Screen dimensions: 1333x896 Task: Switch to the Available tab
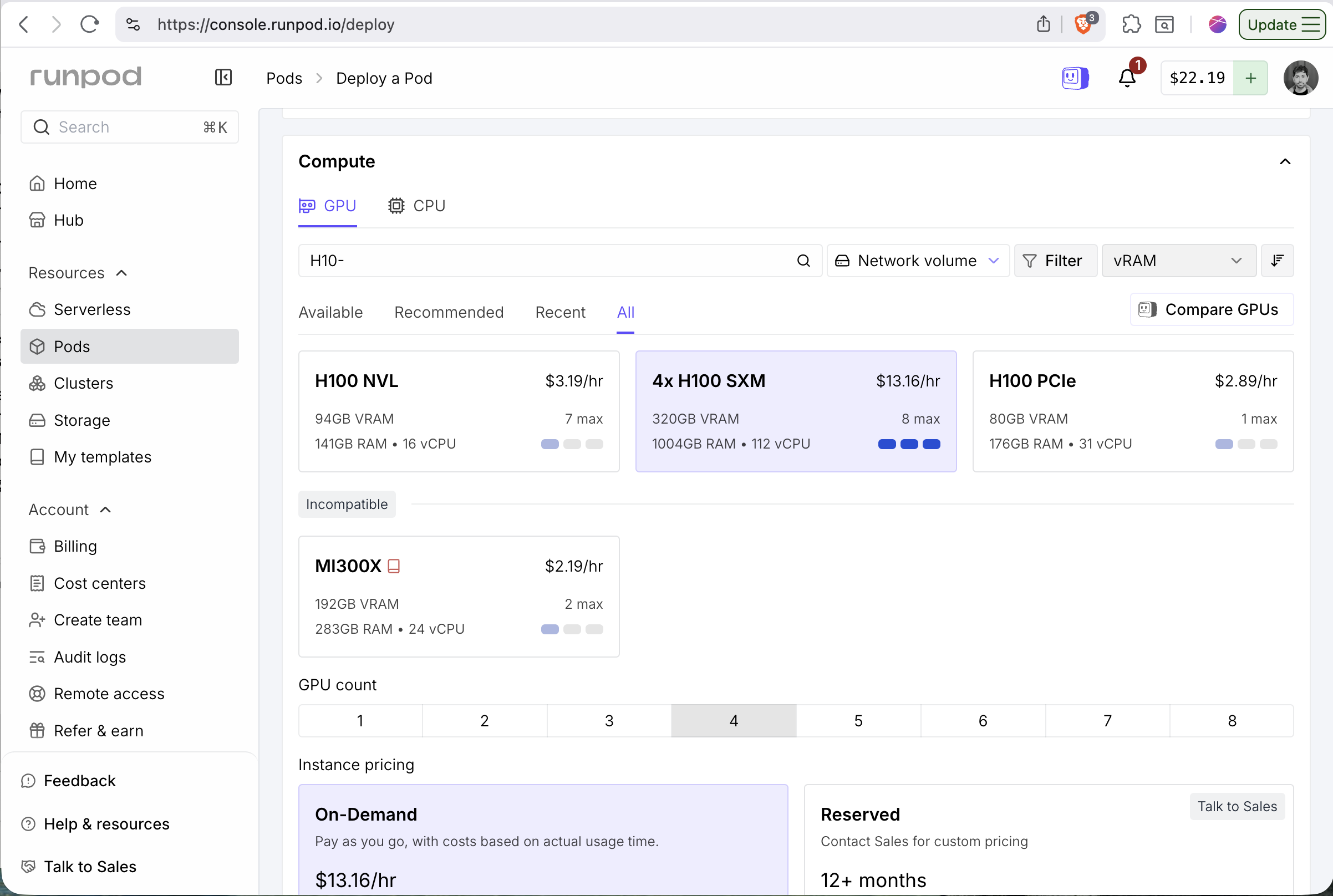(330, 312)
